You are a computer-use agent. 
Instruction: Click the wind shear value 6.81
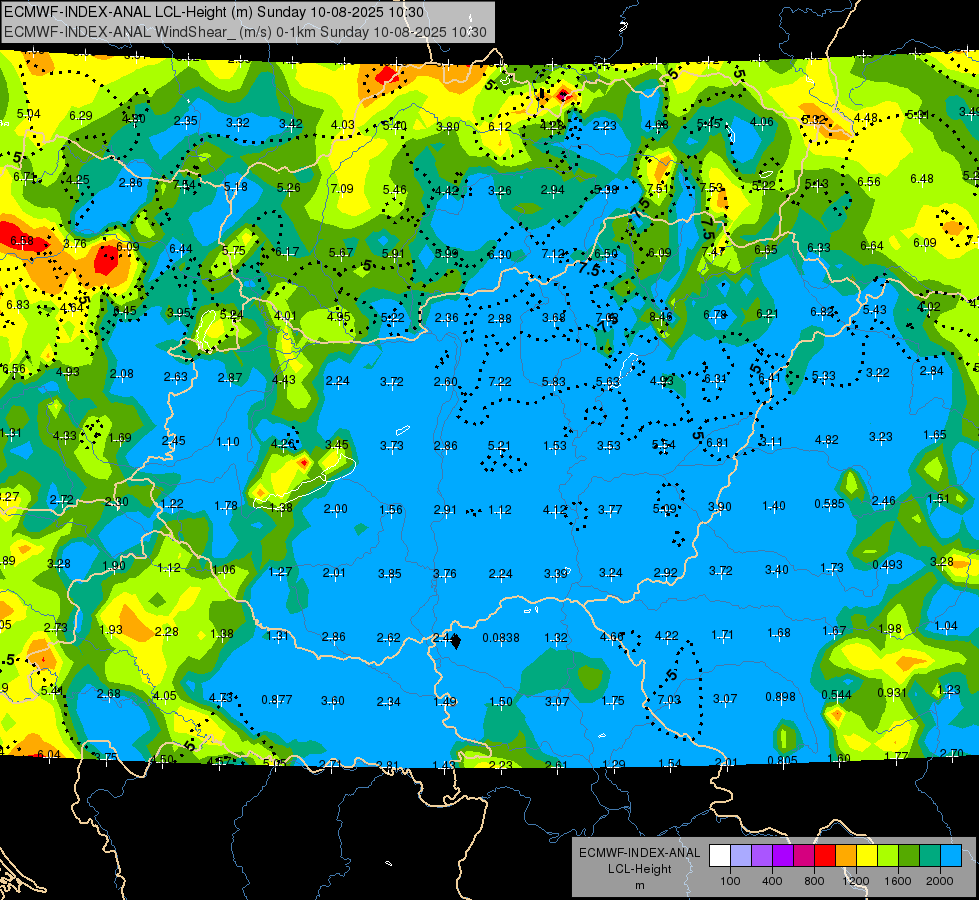717,443
